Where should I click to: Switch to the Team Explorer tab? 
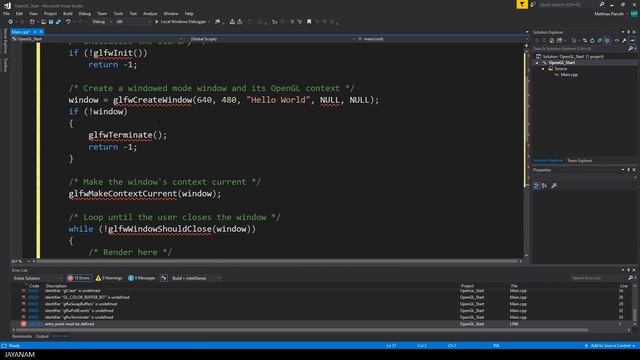[x=580, y=160]
